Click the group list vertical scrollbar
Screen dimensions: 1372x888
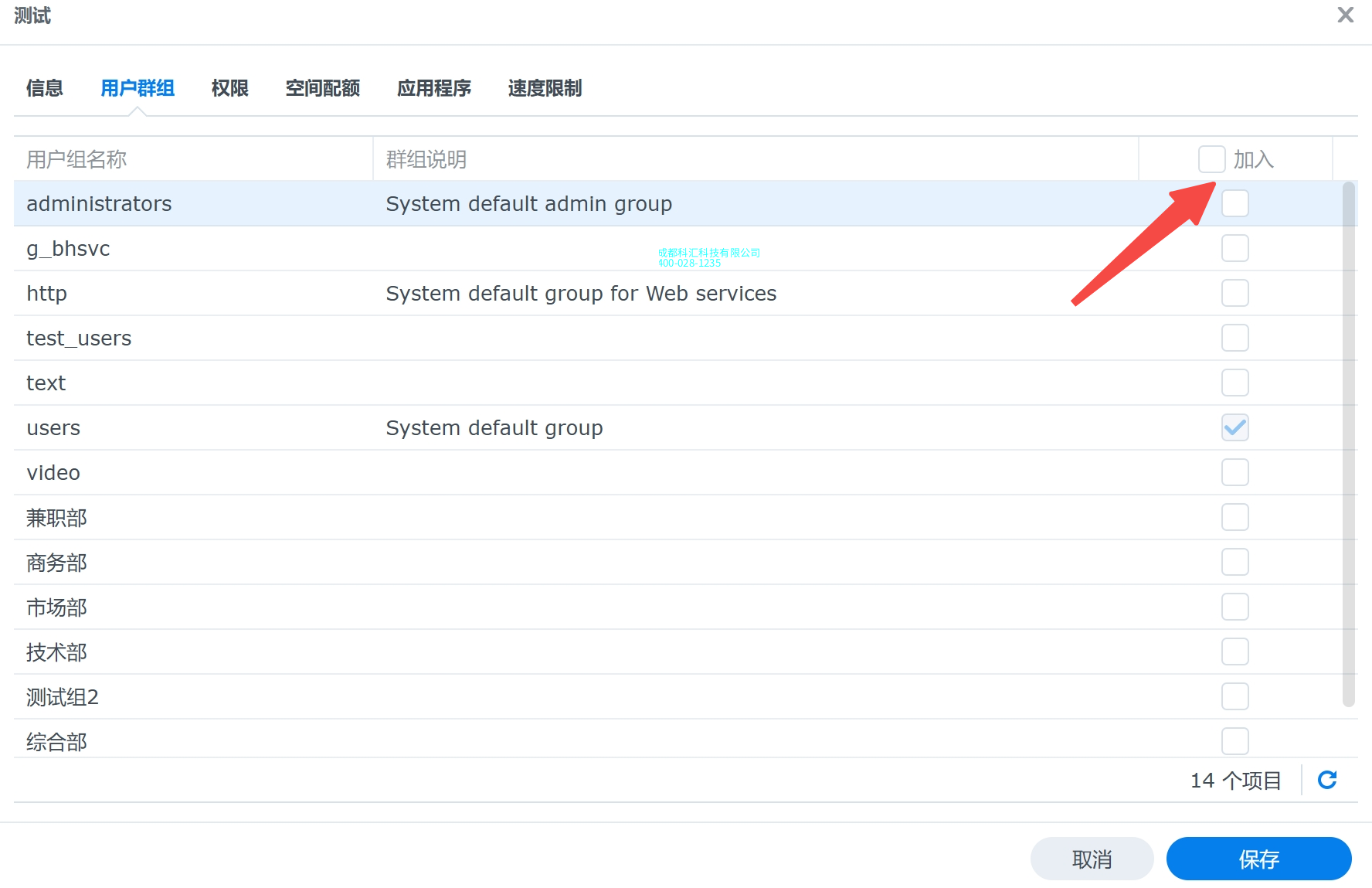pyautogui.click(x=1349, y=444)
